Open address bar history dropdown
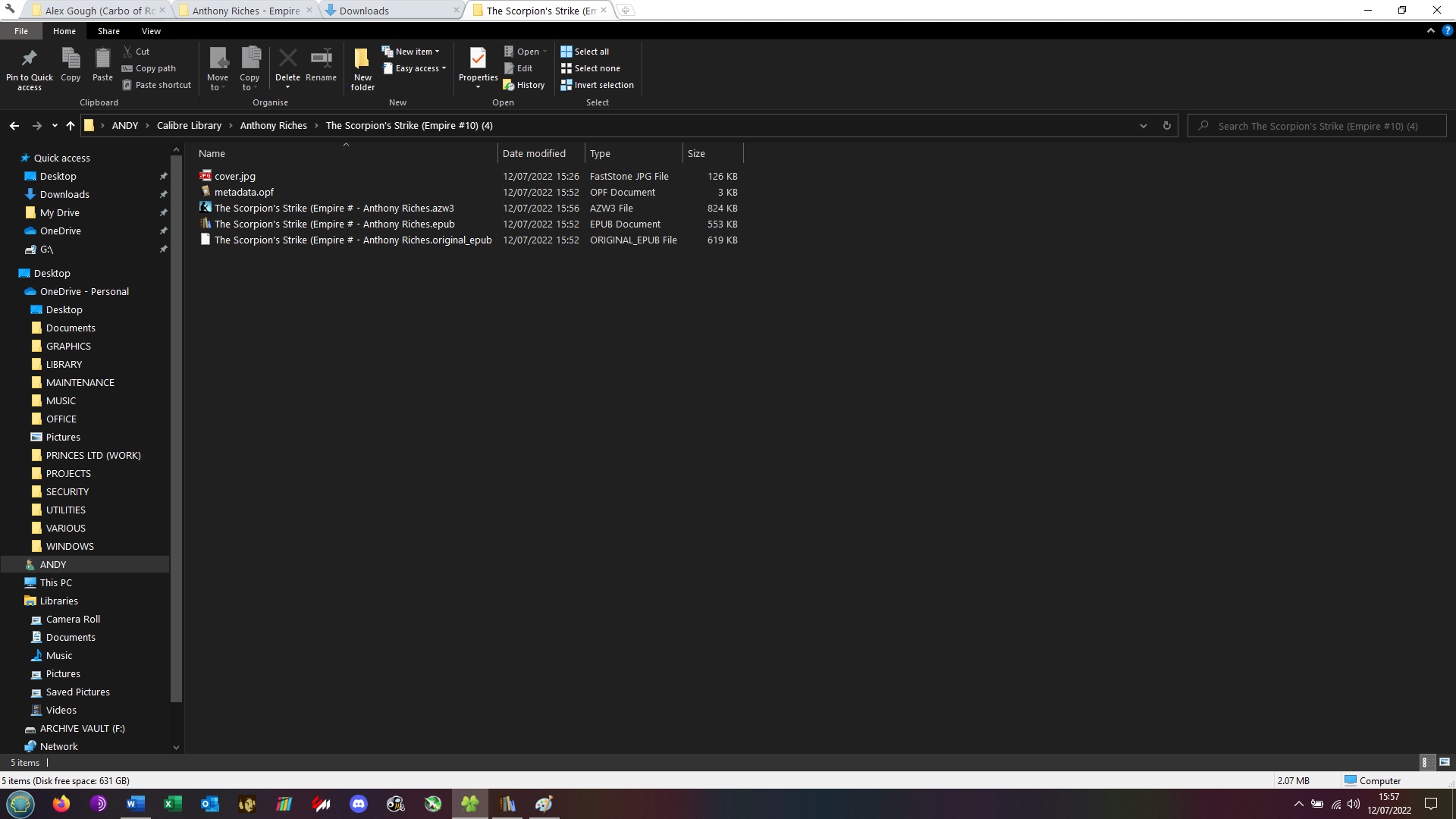The width and height of the screenshot is (1456, 819). [x=1144, y=126]
